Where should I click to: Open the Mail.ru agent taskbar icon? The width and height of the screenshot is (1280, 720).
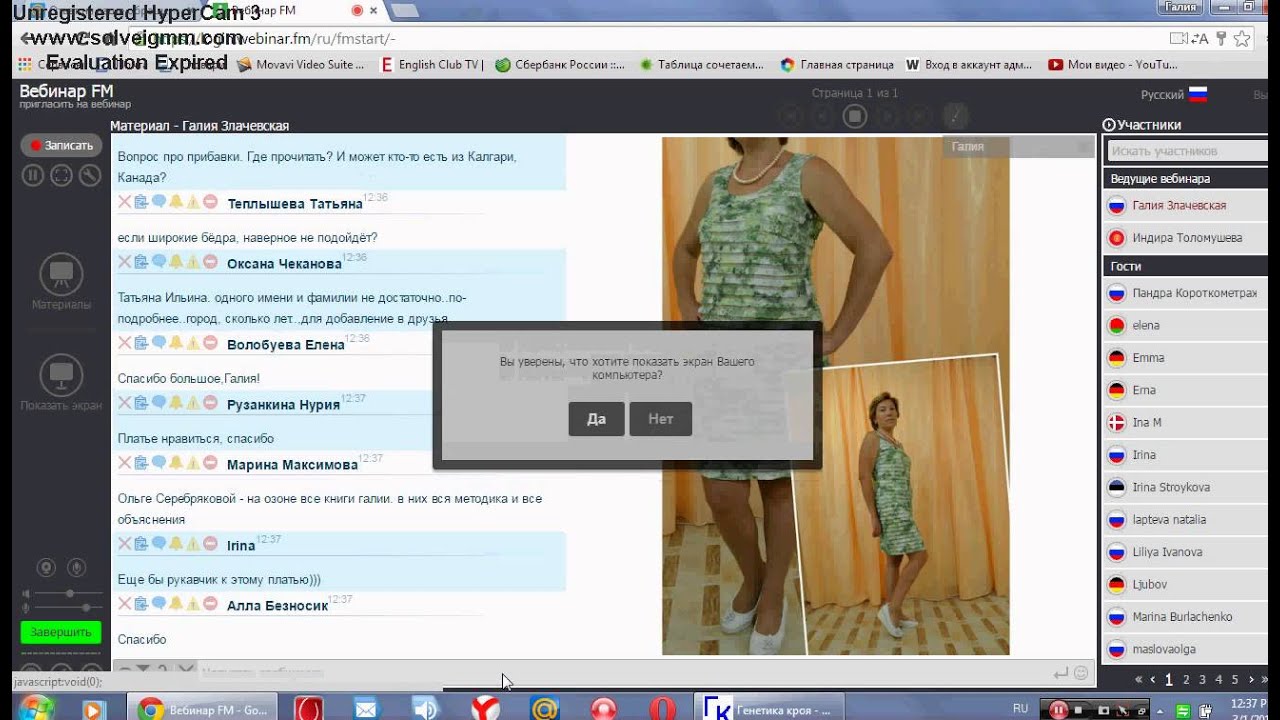pyautogui.click(x=544, y=709)
